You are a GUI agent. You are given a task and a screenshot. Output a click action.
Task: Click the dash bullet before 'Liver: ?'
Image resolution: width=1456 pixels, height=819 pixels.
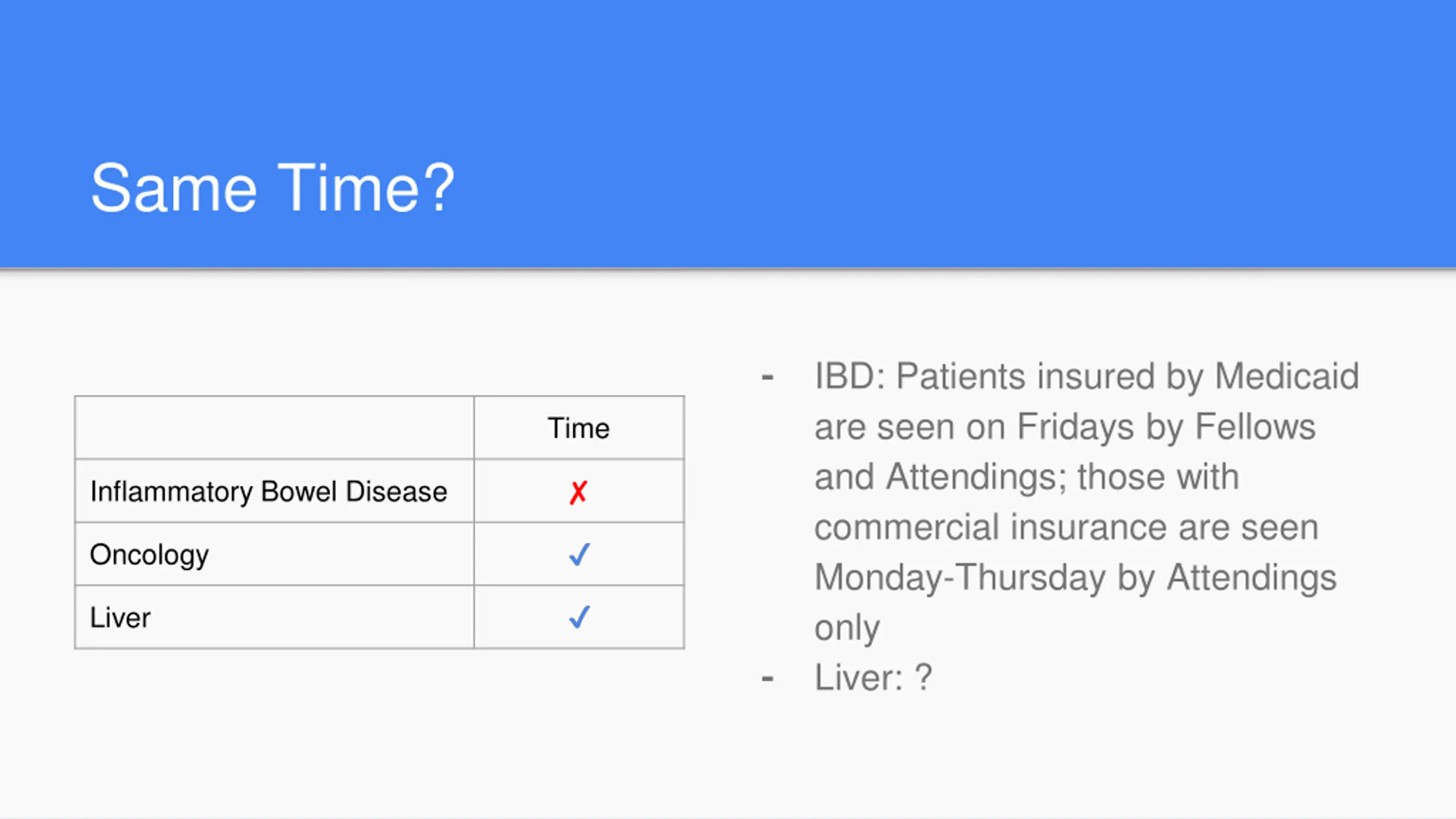pos(767,678)
